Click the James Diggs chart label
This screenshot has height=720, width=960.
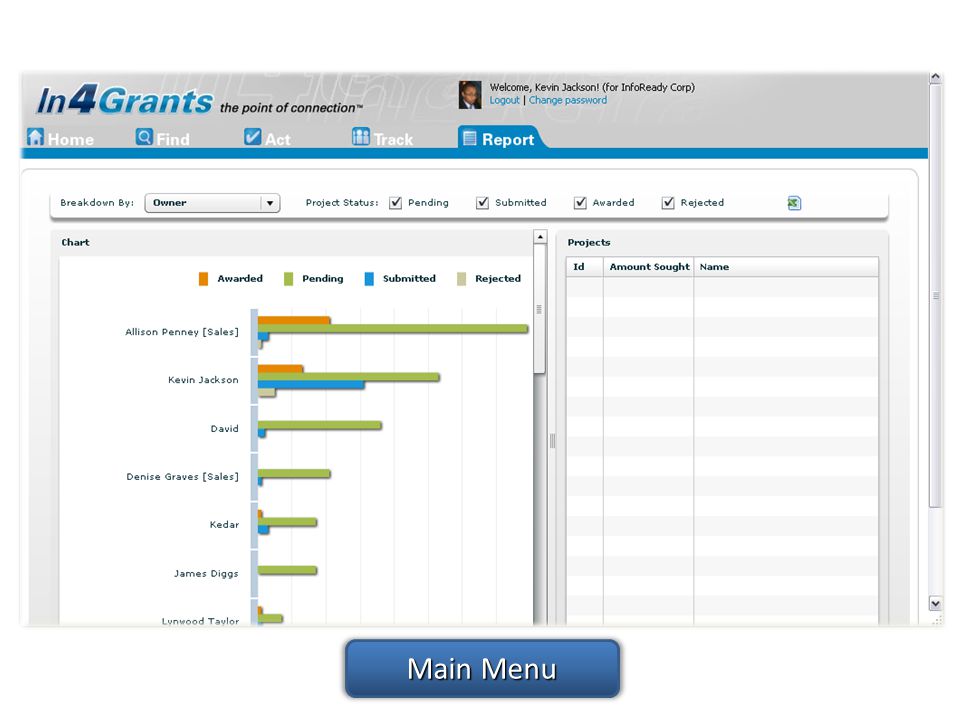pyautogui.click(x=206, y=574)
